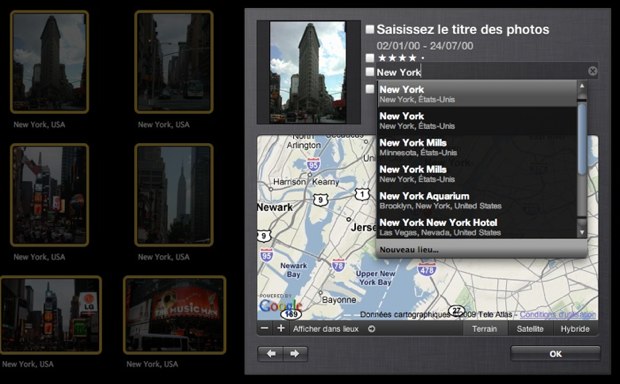This screenshot has height=384, width=620.
Task: Click suggestion list scroll up arrow
Action: [582, 86]
